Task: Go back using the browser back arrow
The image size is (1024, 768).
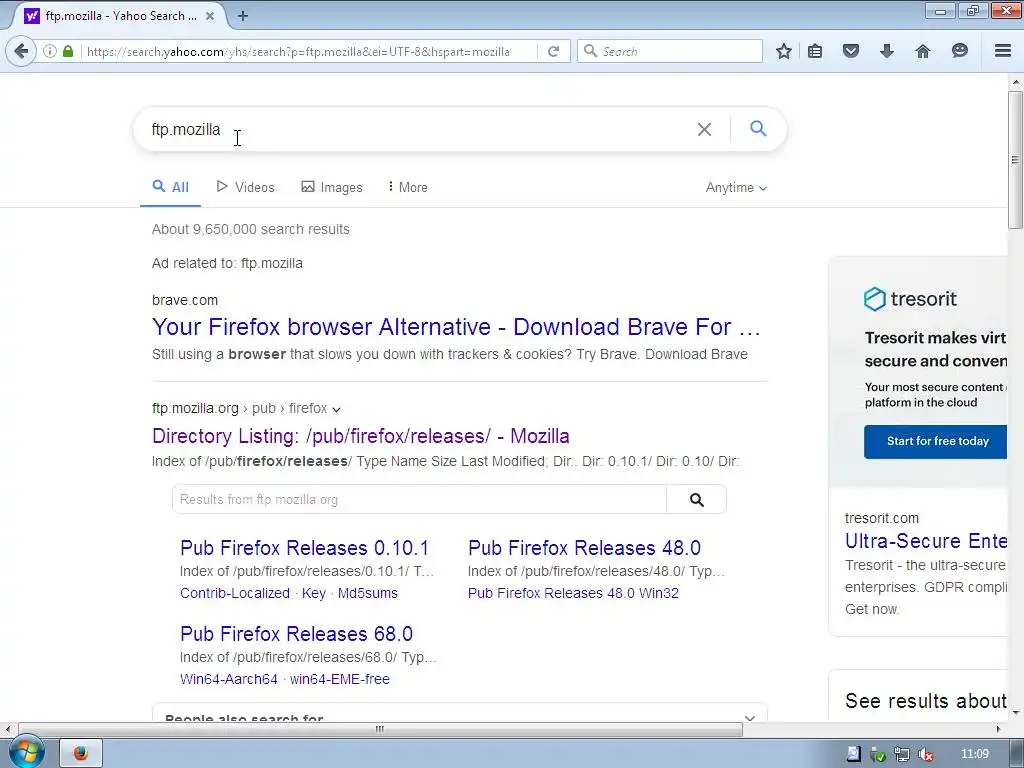Action: coord(21,51)
